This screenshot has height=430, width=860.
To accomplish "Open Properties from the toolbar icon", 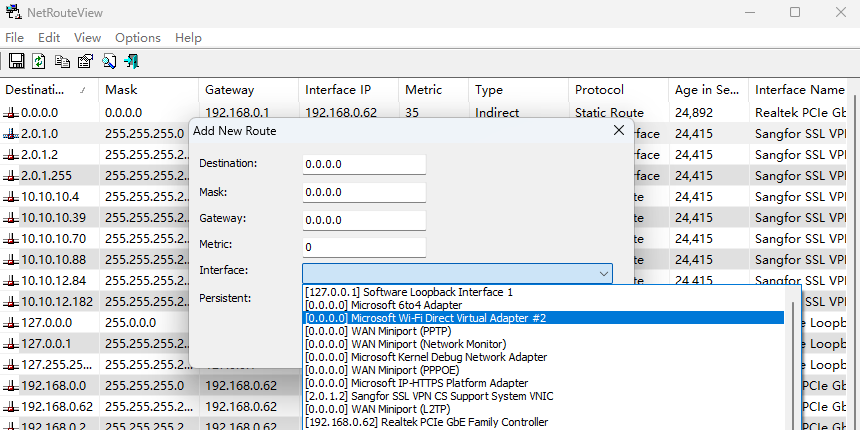I will click(85, 62).
